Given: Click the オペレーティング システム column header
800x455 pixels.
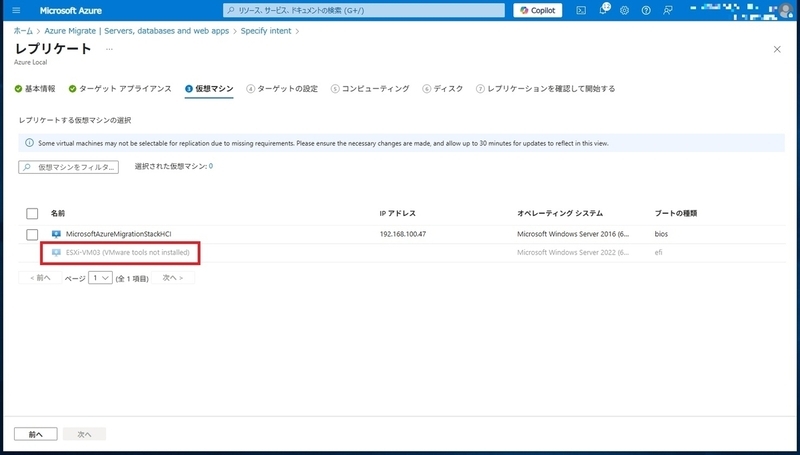Looking at the screenshot, I should pos(560,213).
